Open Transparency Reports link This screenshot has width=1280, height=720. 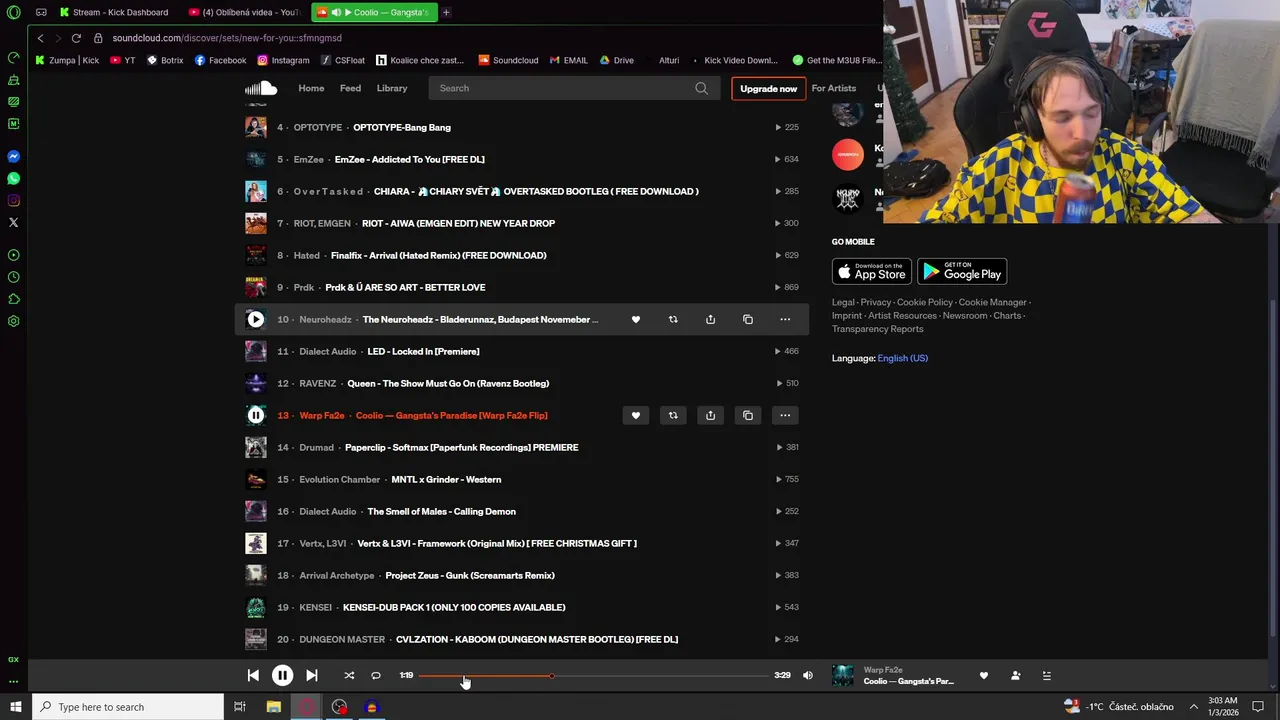(878, 329)
